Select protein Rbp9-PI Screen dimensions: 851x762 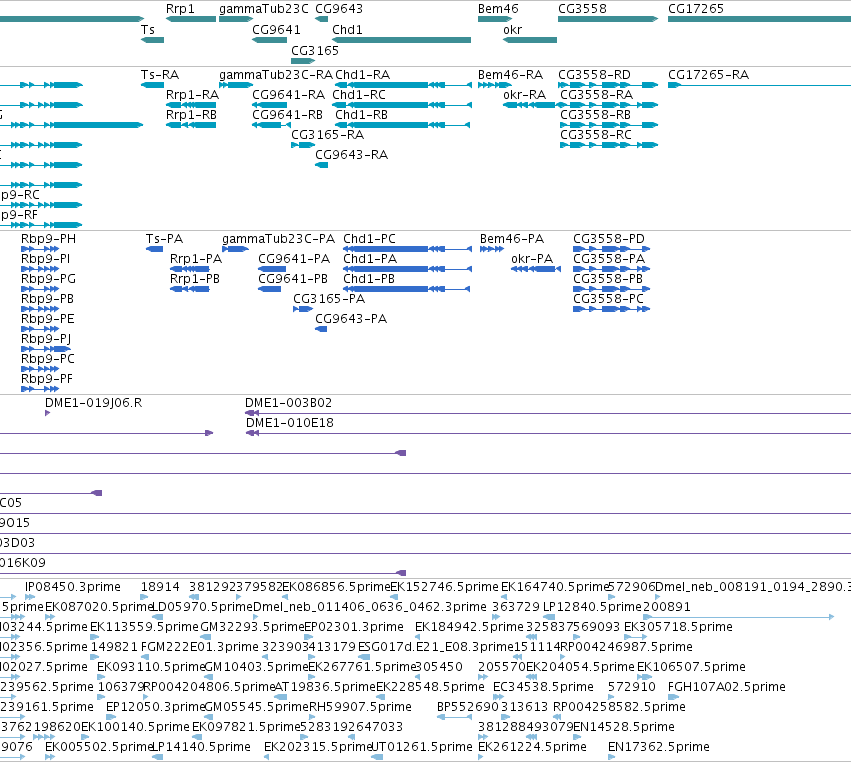[x=40, y=269]
